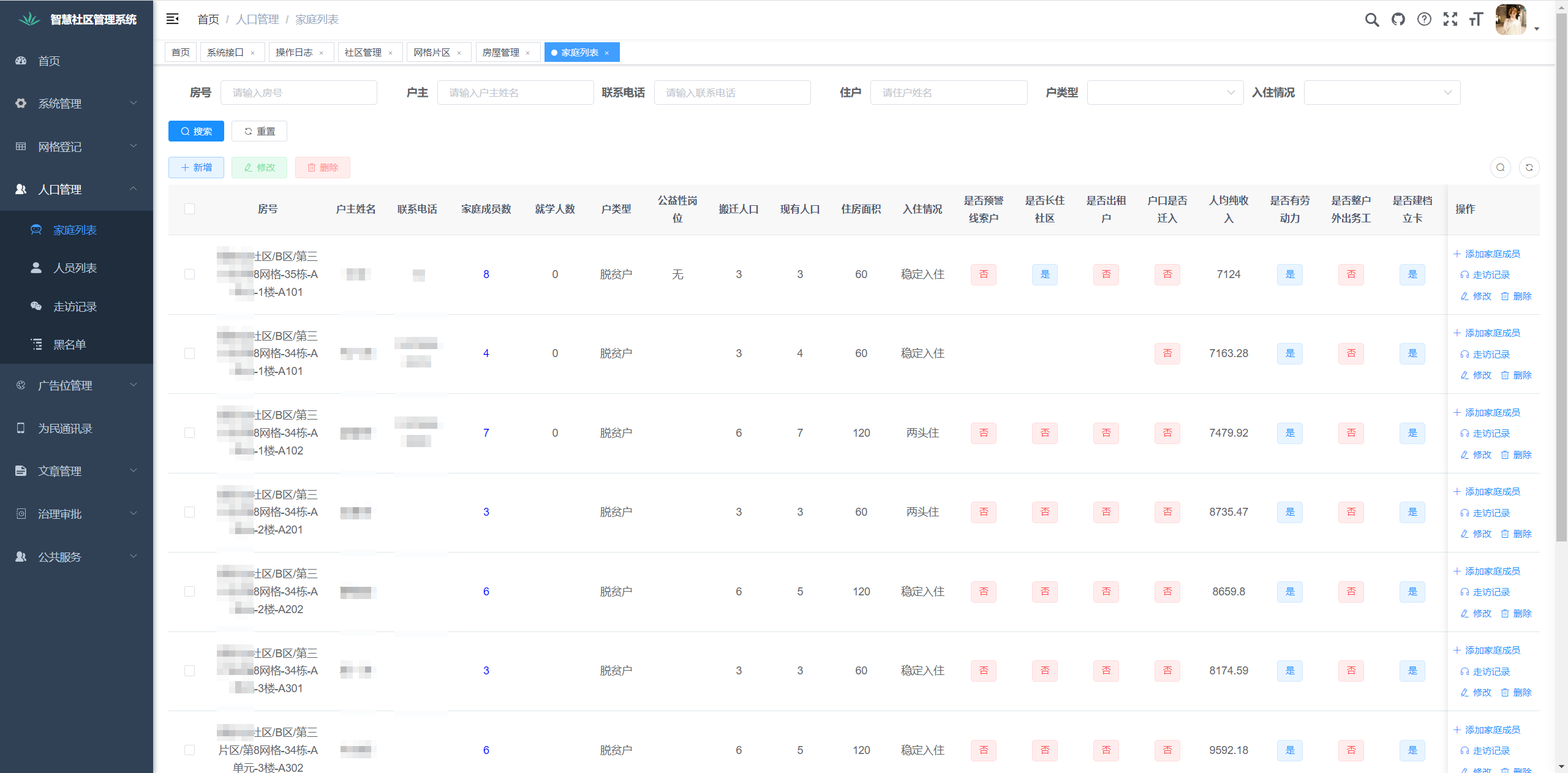1568x773 pixels.
Task: Click the red 删除 toolbar button
Action: click(x=323, y=167)
